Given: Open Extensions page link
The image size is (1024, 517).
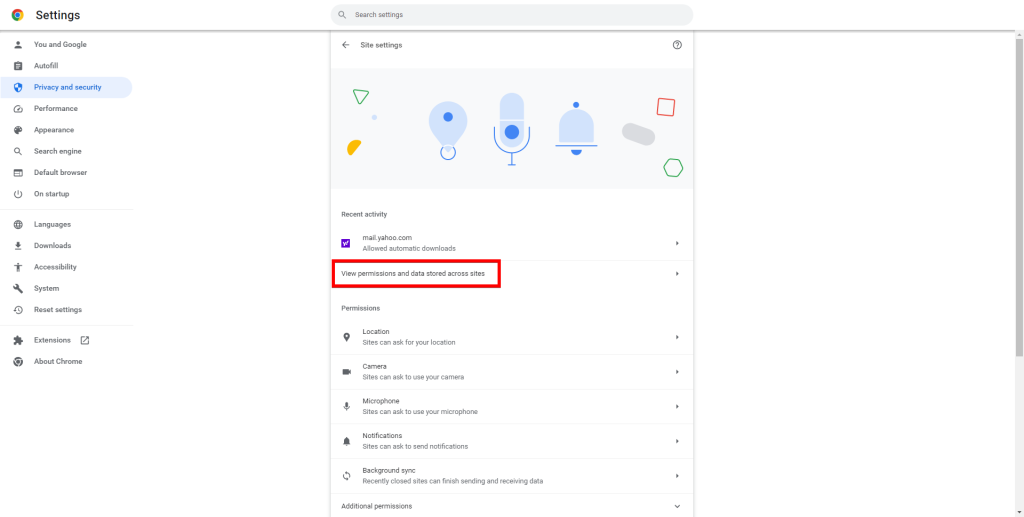Looking at the screenshot, I should point(66,340).
